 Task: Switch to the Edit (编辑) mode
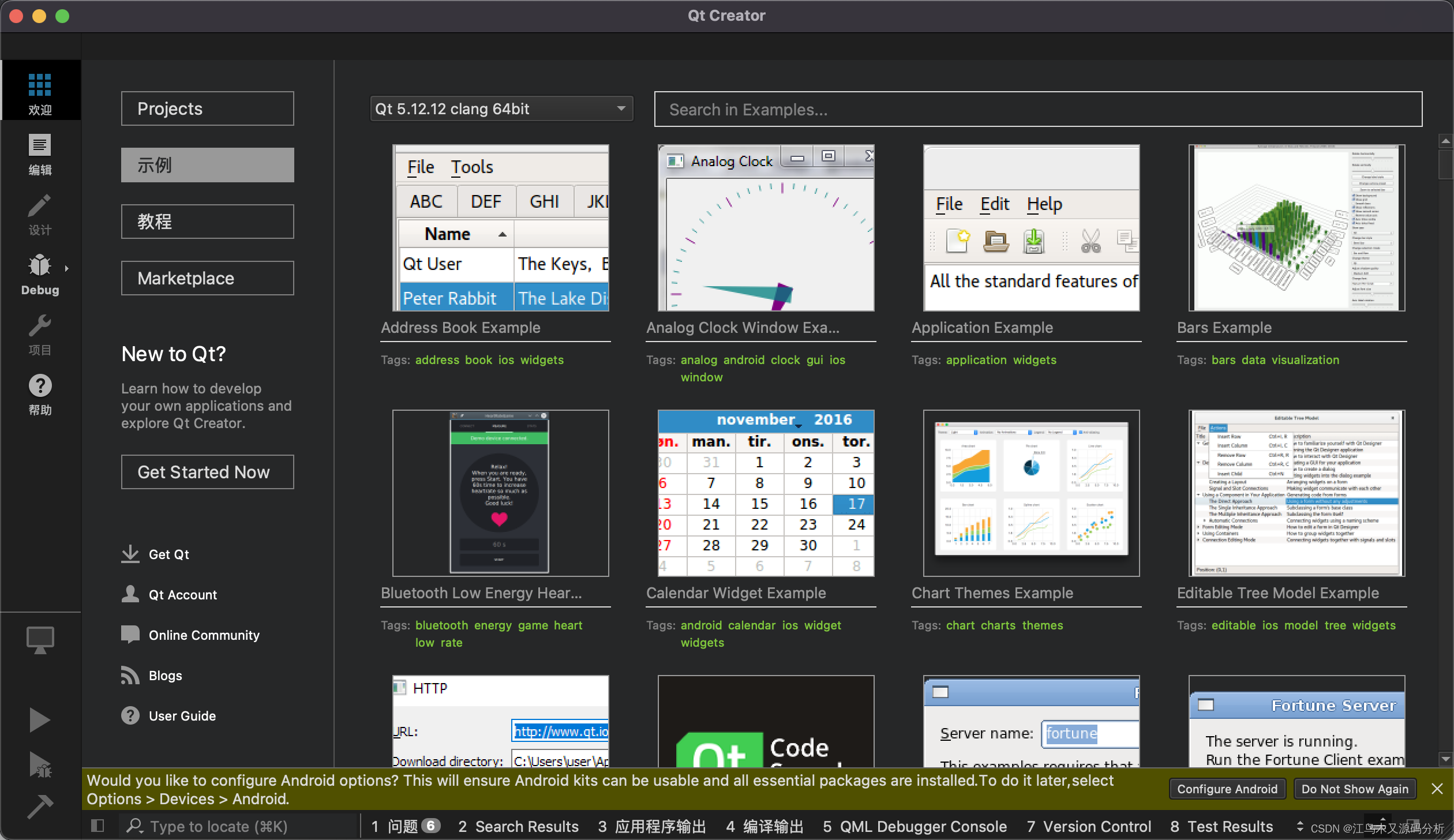40,153
